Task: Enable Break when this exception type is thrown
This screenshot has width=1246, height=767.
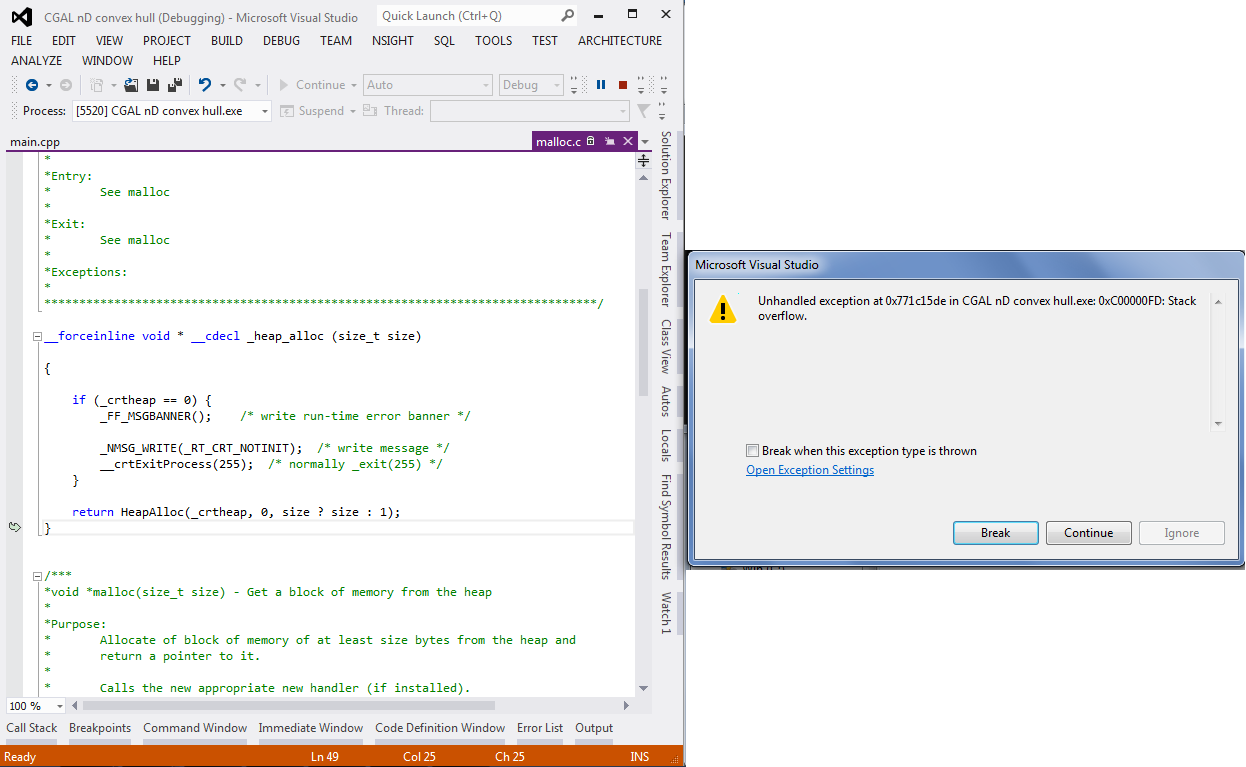Action: (x=752, y=451)
